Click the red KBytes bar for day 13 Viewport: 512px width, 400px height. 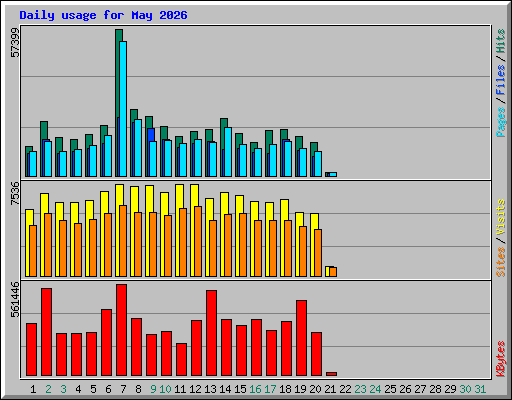211,333
